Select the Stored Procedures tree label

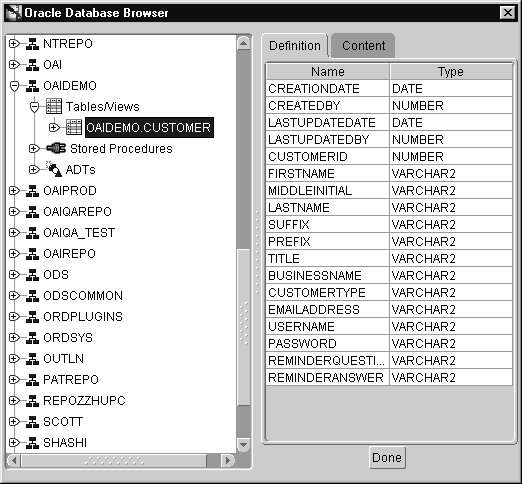coord(121,149)
